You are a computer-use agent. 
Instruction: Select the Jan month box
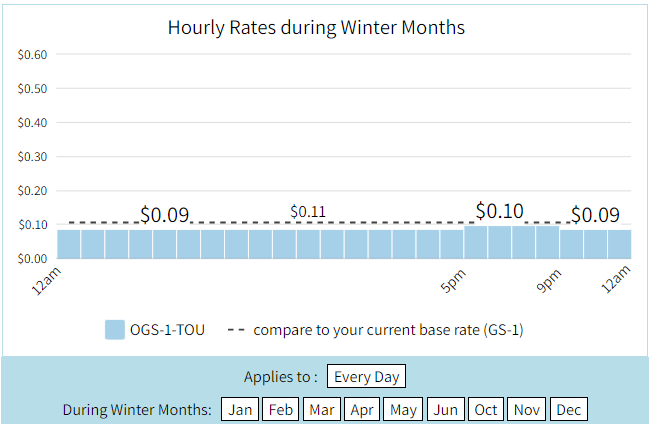(x=240, y=409)
